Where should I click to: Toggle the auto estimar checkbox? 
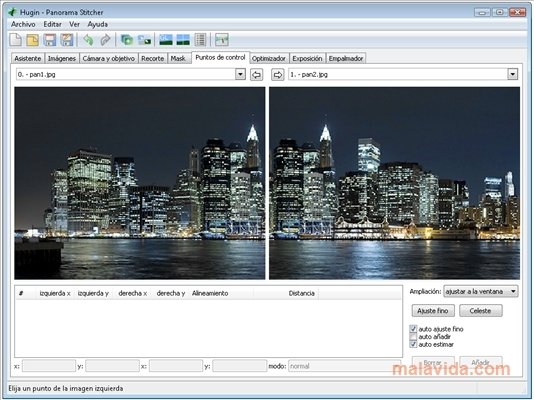[x=413, y=345]
